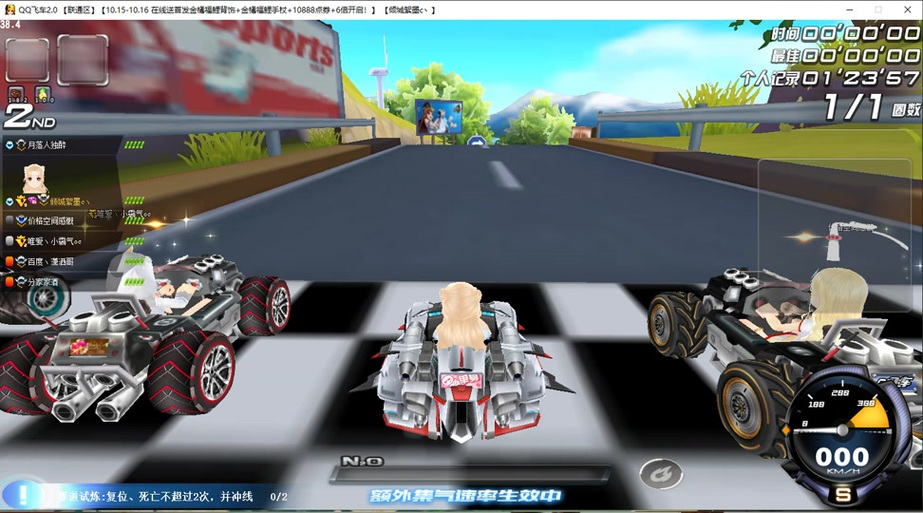
Task: Click the yellow-green consumable item icon
Action: click(43, 94)
